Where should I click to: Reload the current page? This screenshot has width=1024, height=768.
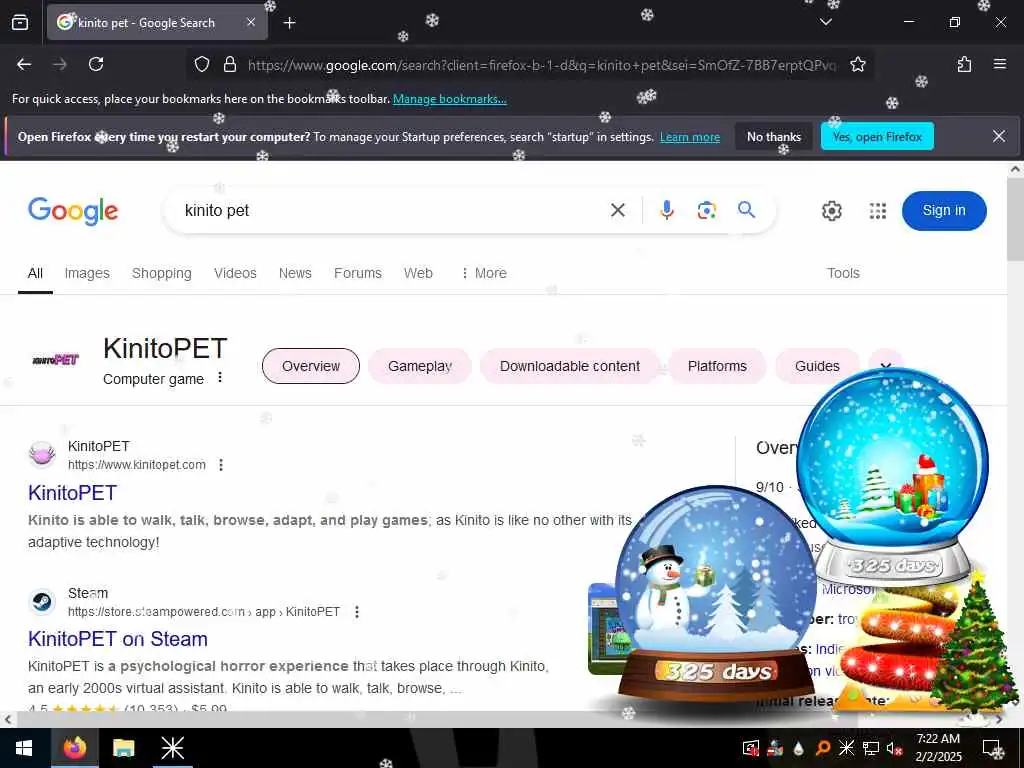click(x=96, y=64)
